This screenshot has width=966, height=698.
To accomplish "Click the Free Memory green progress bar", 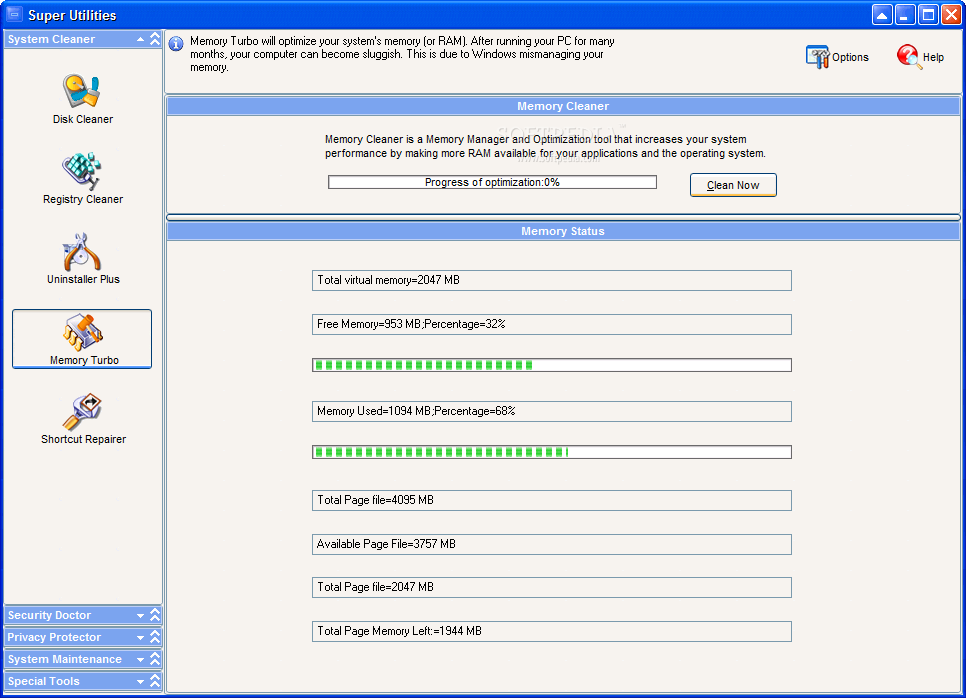I will click(551, 365).
